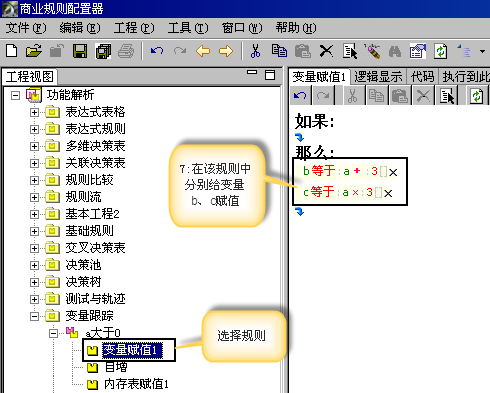Expand the 关联决策表 folder
Image resolution: width=490 pixels, height=393 pixels.
tap(34, 163)
